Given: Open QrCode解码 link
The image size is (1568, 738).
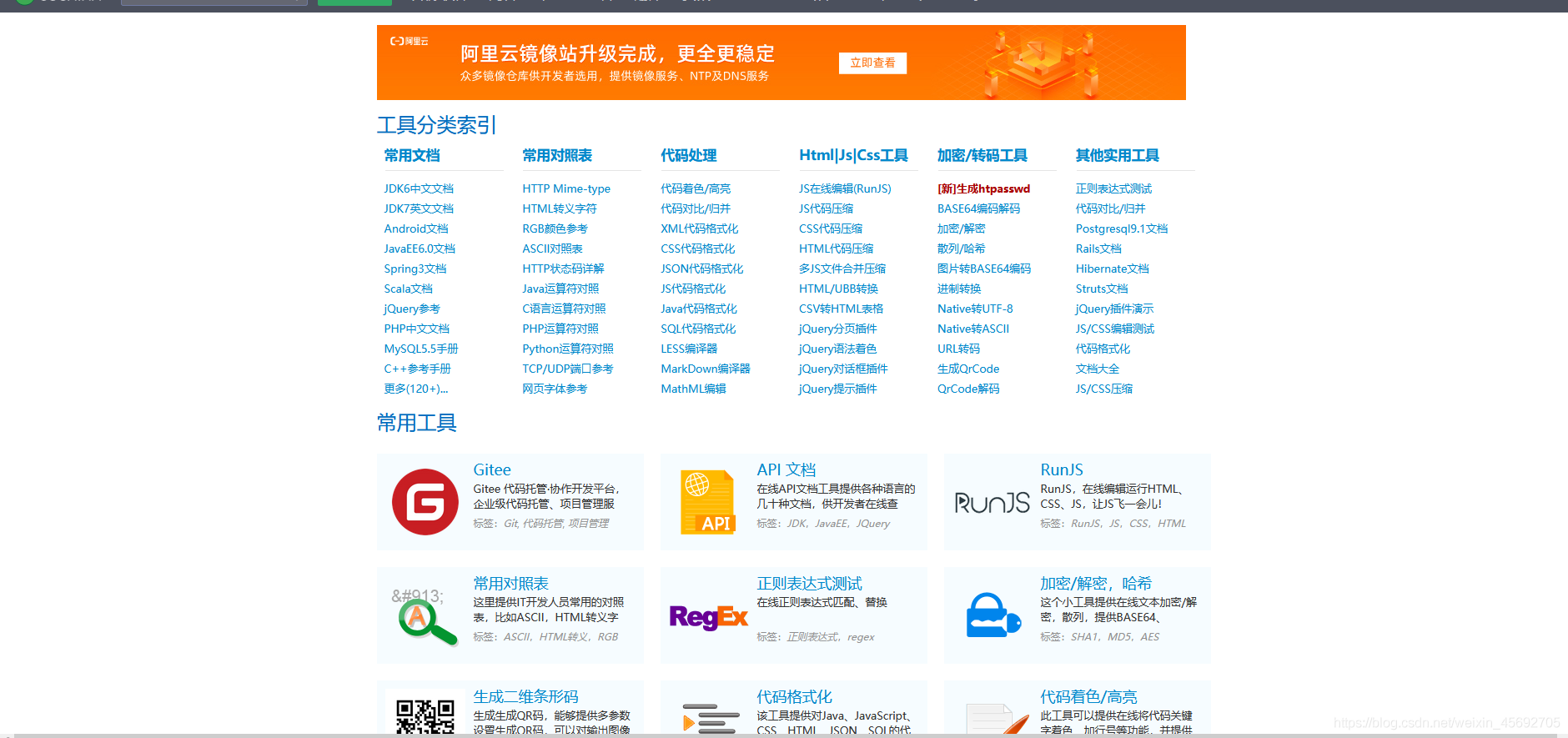Looking at the screenshot, I should tap(968, 389).
